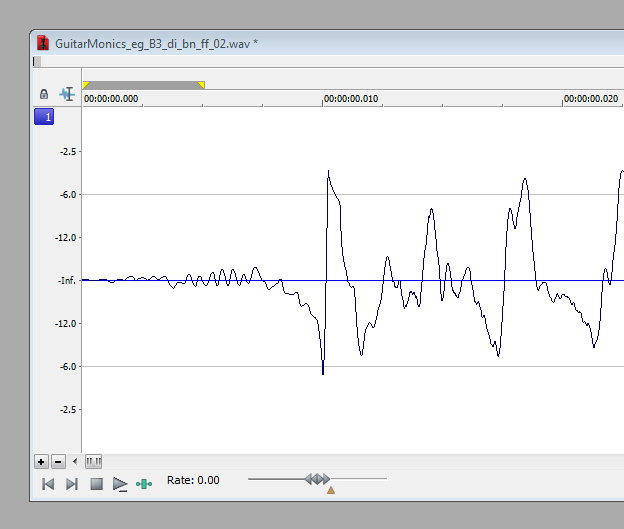Go to start of file

coord(47,484)
